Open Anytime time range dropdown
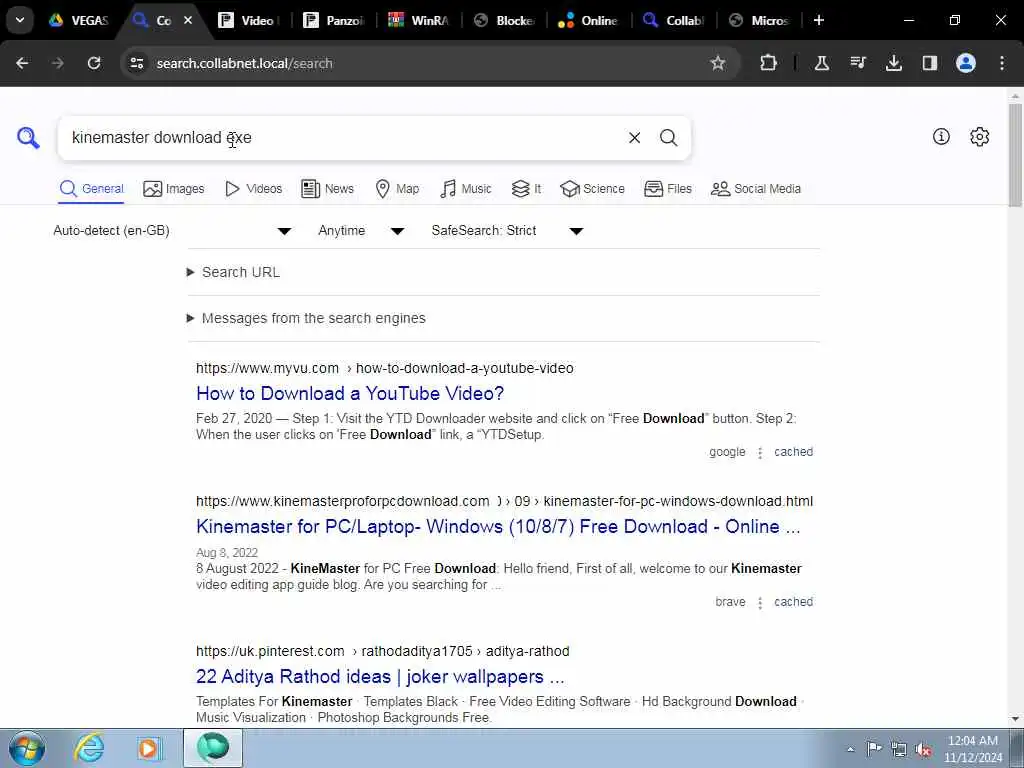The width and height of the screenshot is (1024, 768). (x=360, y=231)
